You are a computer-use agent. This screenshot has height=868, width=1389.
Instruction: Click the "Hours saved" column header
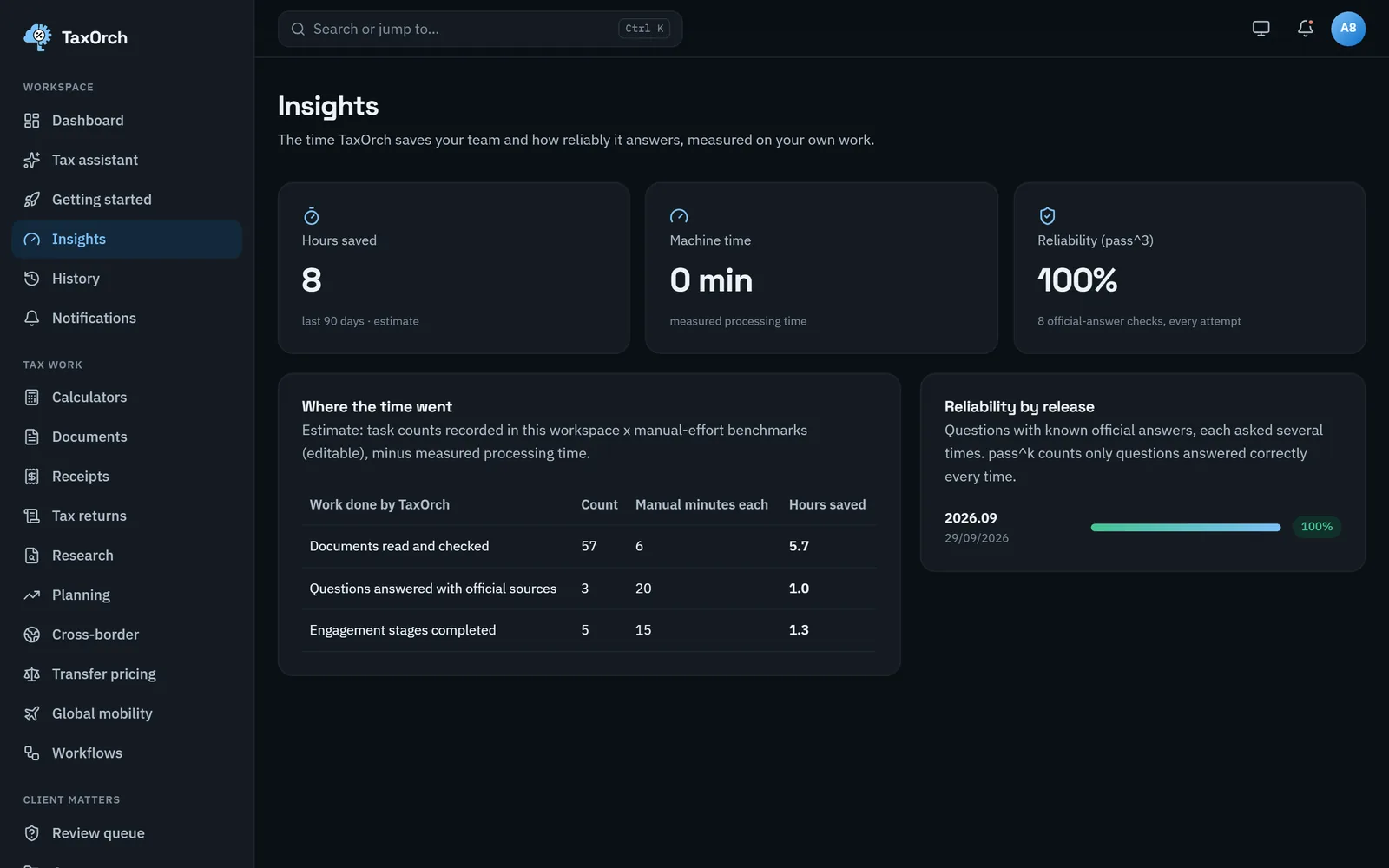tap(827, 504)
